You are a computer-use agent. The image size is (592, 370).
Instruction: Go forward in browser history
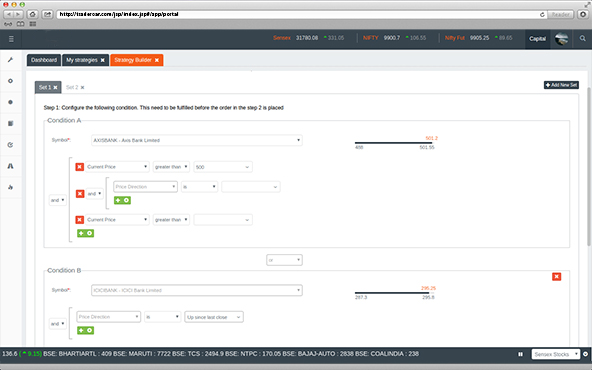pyautogui.click(x=18, y=14)
